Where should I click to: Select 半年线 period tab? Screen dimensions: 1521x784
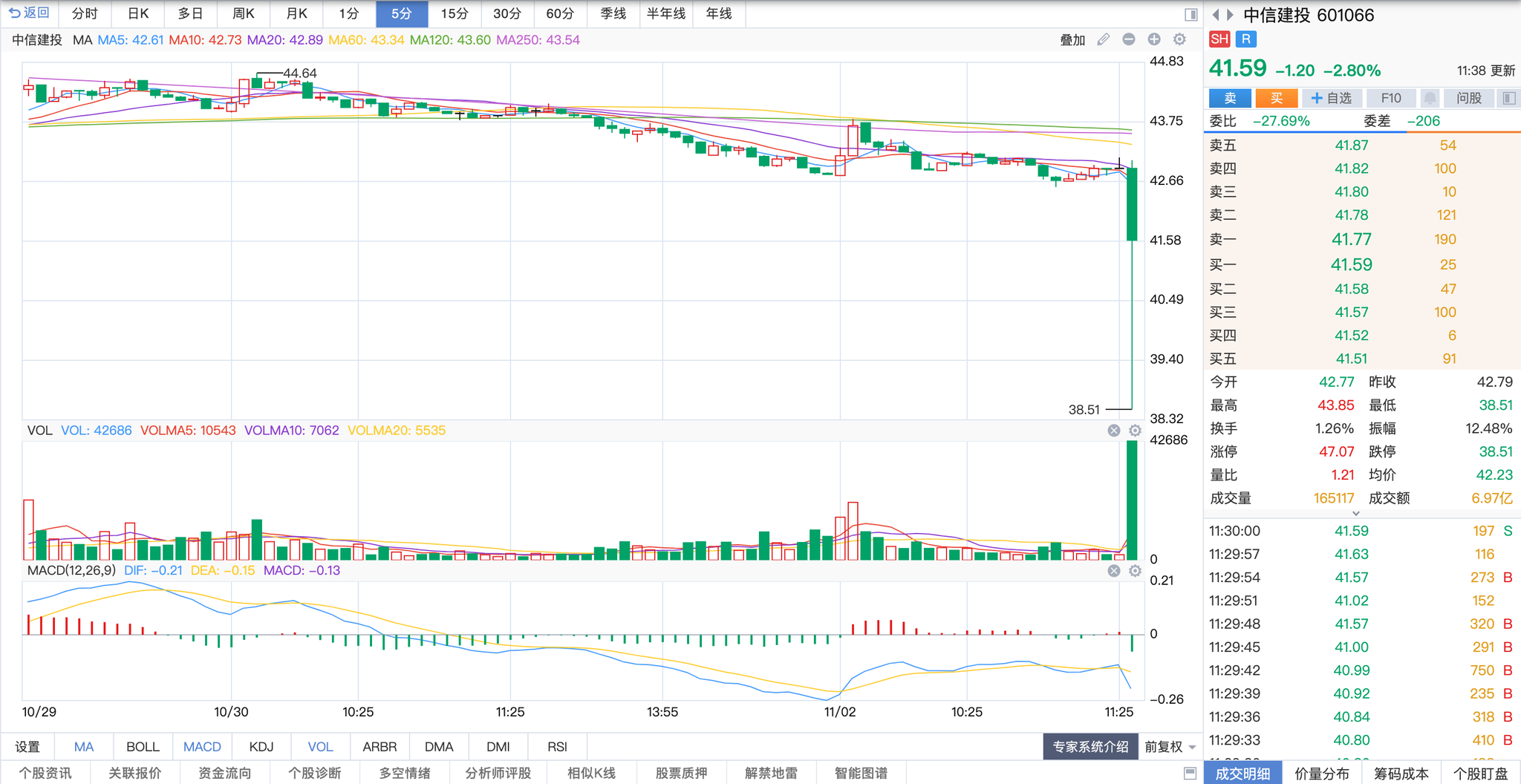pyautogui.click(x=666, y=13)
